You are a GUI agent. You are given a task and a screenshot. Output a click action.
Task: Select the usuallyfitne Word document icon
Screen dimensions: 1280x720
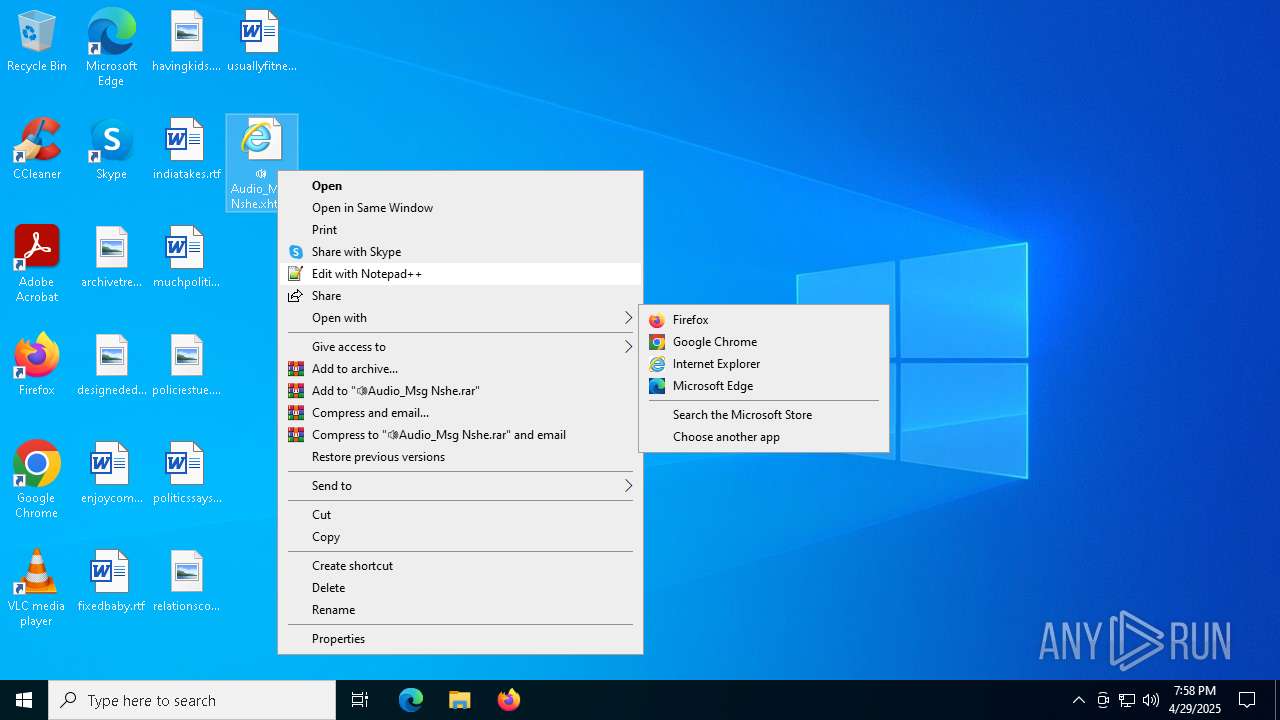[261, 41]
